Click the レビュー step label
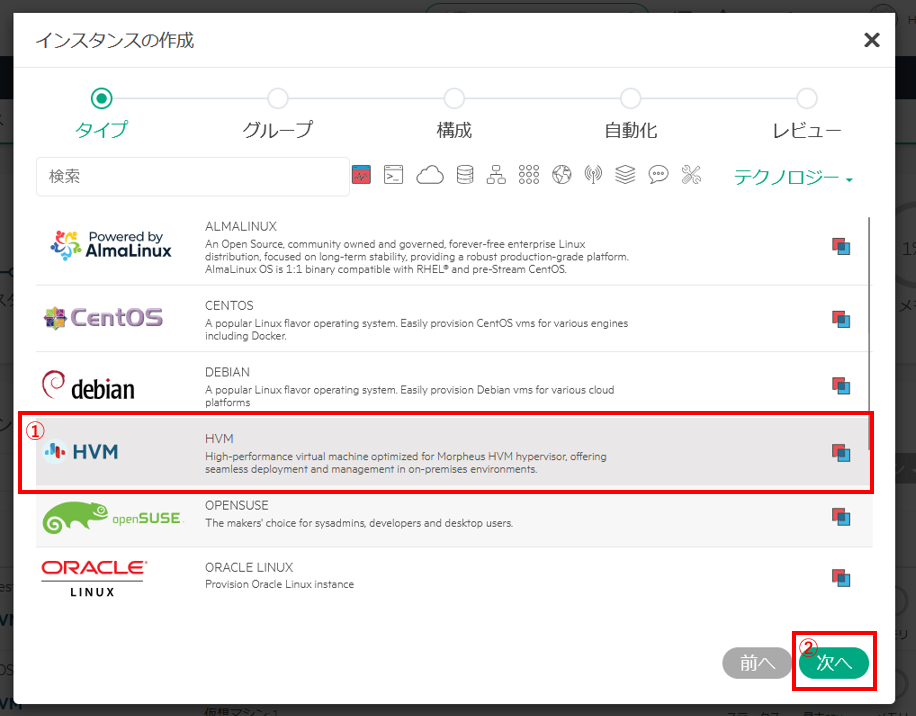916x716 pixels. click(x=807, y=130)
